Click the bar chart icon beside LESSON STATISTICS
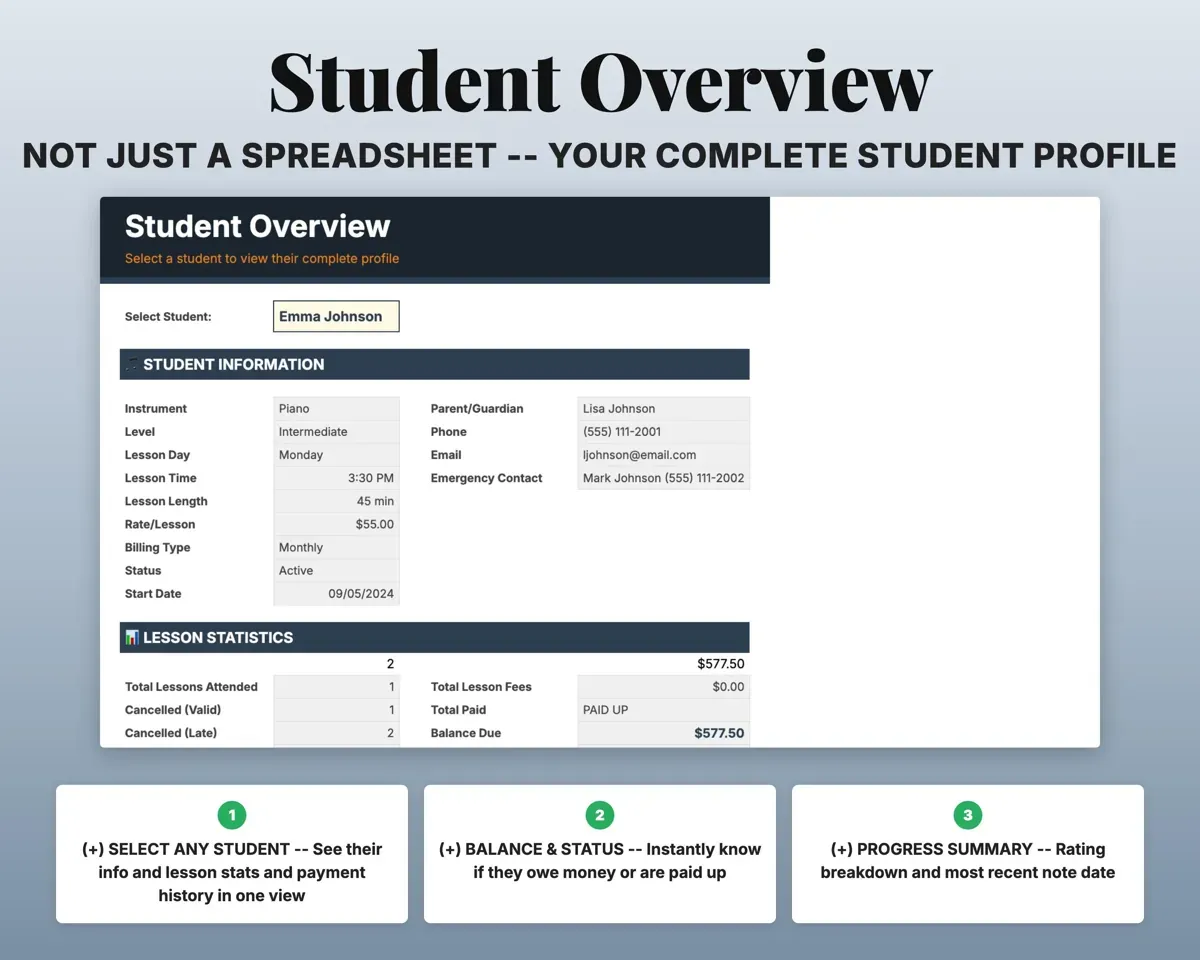This screenshot has height=960, width=1200. (x=131, y=637)
